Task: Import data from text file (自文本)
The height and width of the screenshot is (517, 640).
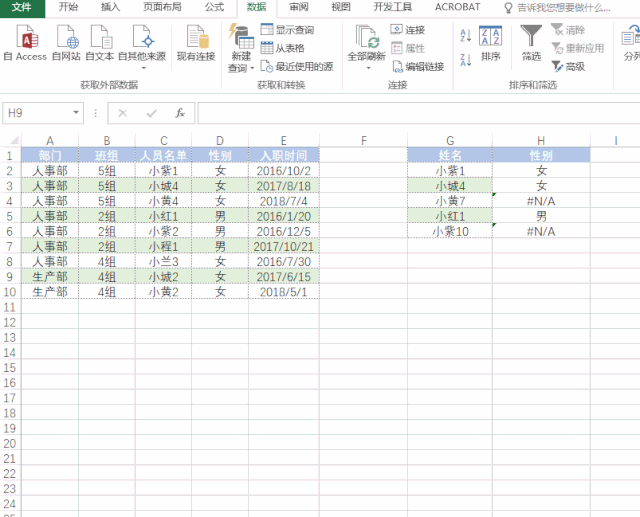Action: pyautogui.click(x=100, y=42)
